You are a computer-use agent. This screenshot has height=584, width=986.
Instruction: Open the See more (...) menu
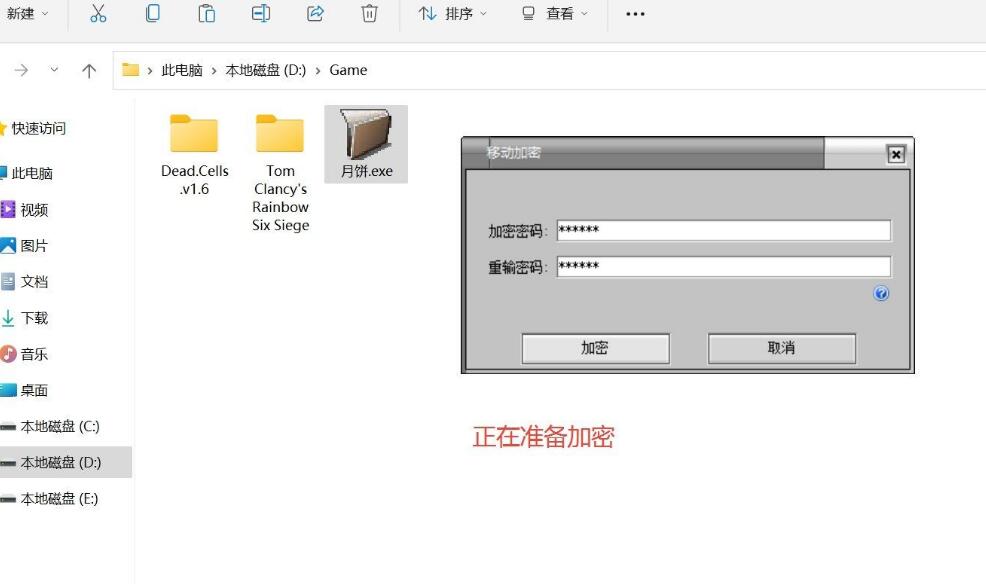click(x=634, y=14)
